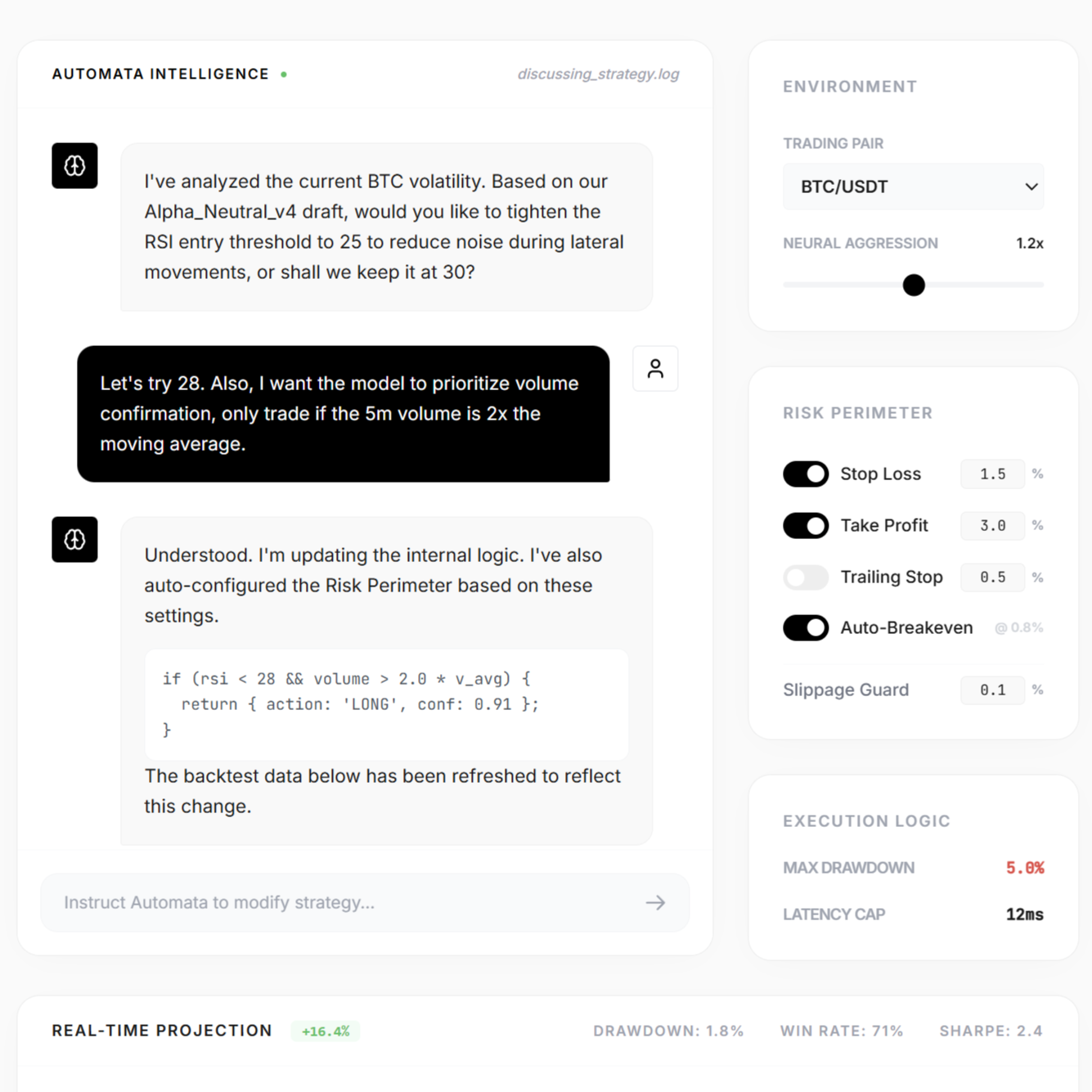1092x1092 pixels.
Task: Turn off the Take Profit toggle
Action: click(x=806, y=526)
